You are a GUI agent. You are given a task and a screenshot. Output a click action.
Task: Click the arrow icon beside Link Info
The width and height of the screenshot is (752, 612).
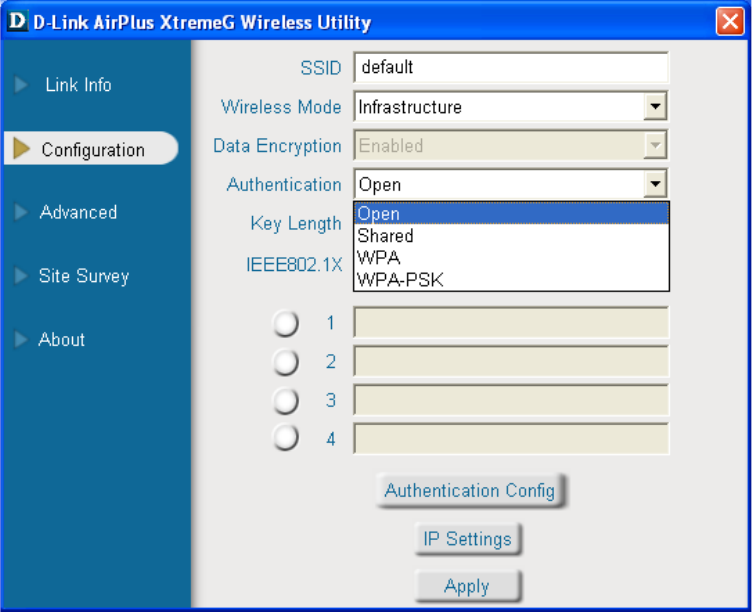(21, 84)
